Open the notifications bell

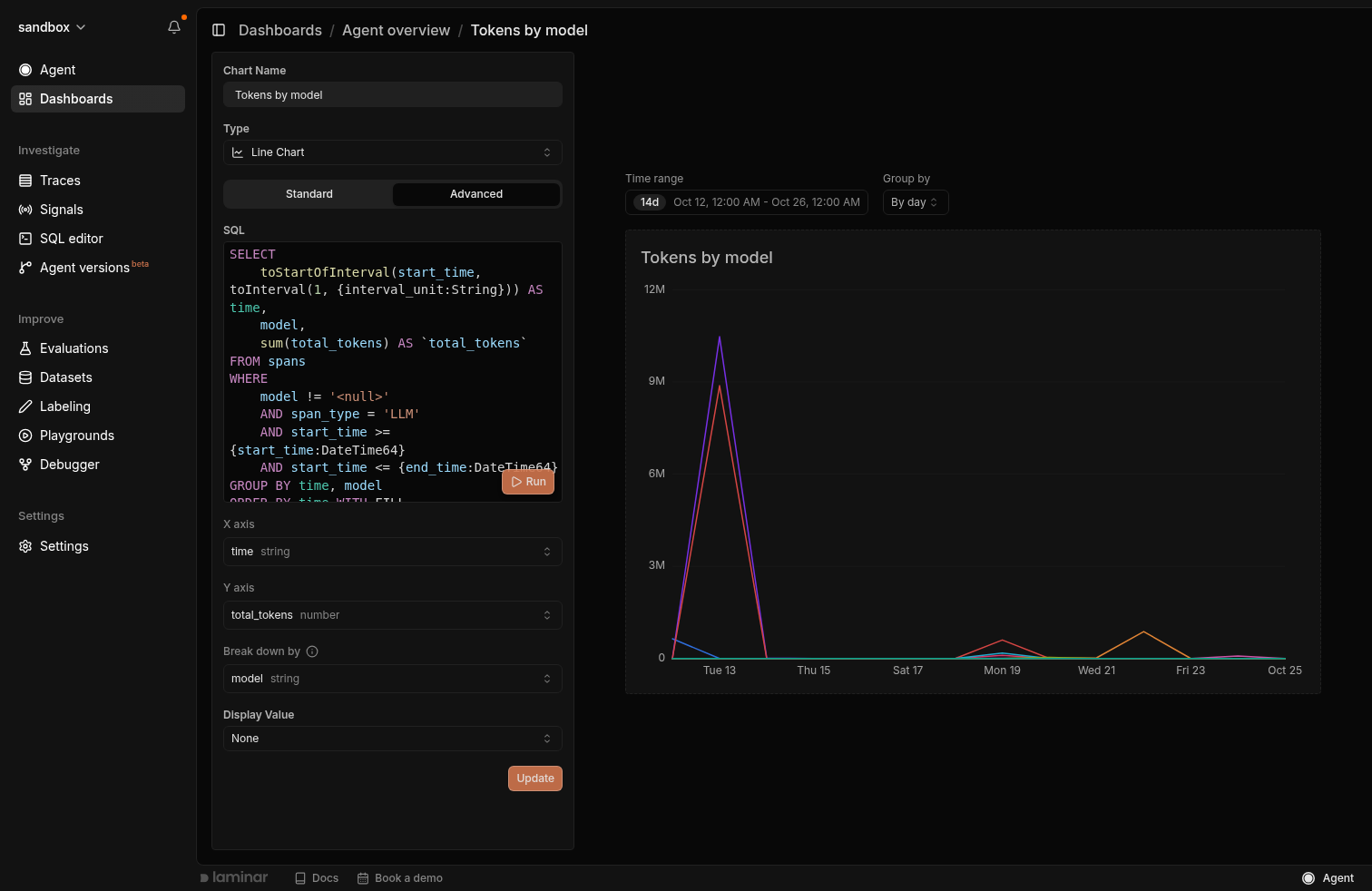pyautogui.click(x=174, y=27)
